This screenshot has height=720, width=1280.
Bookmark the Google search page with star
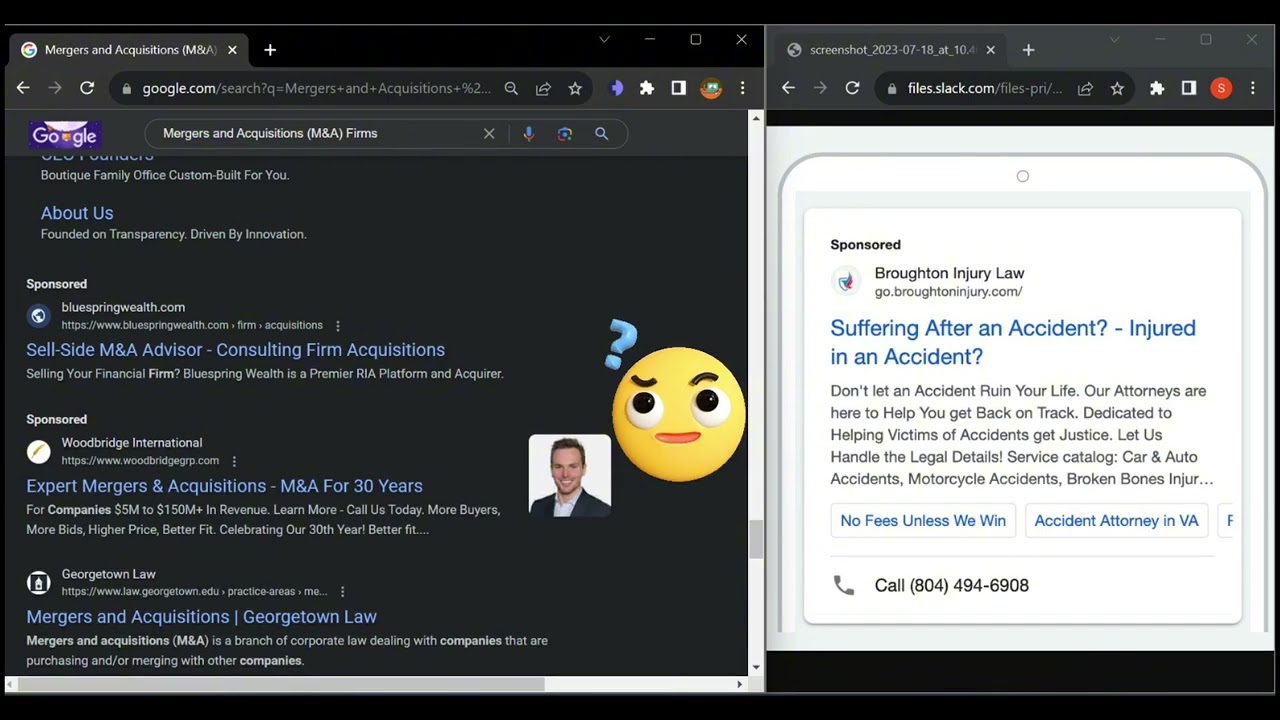click(x=575, y=88)
